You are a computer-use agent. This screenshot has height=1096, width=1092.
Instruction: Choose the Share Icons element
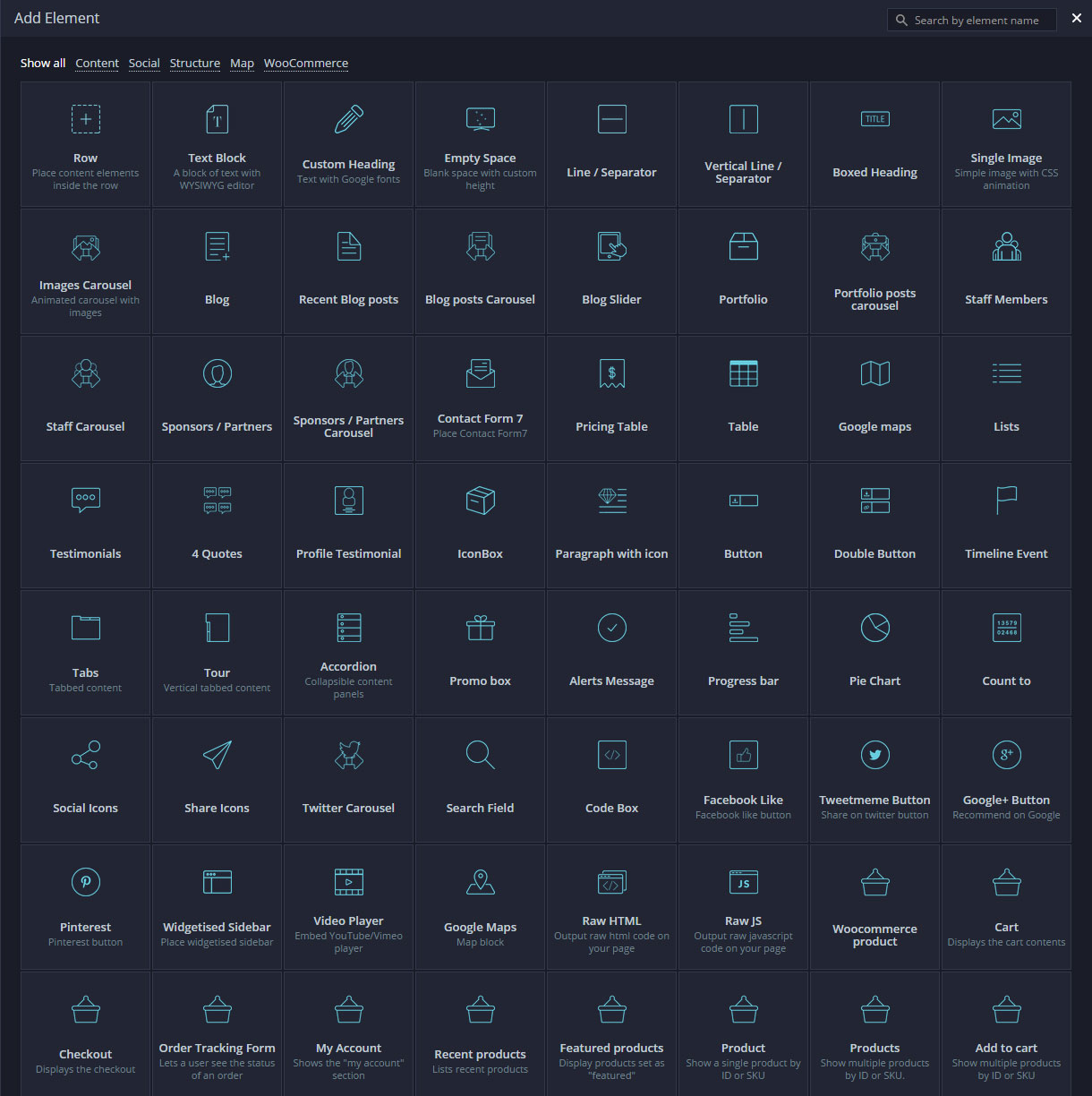pyautogui.click(x=218, y=780)
